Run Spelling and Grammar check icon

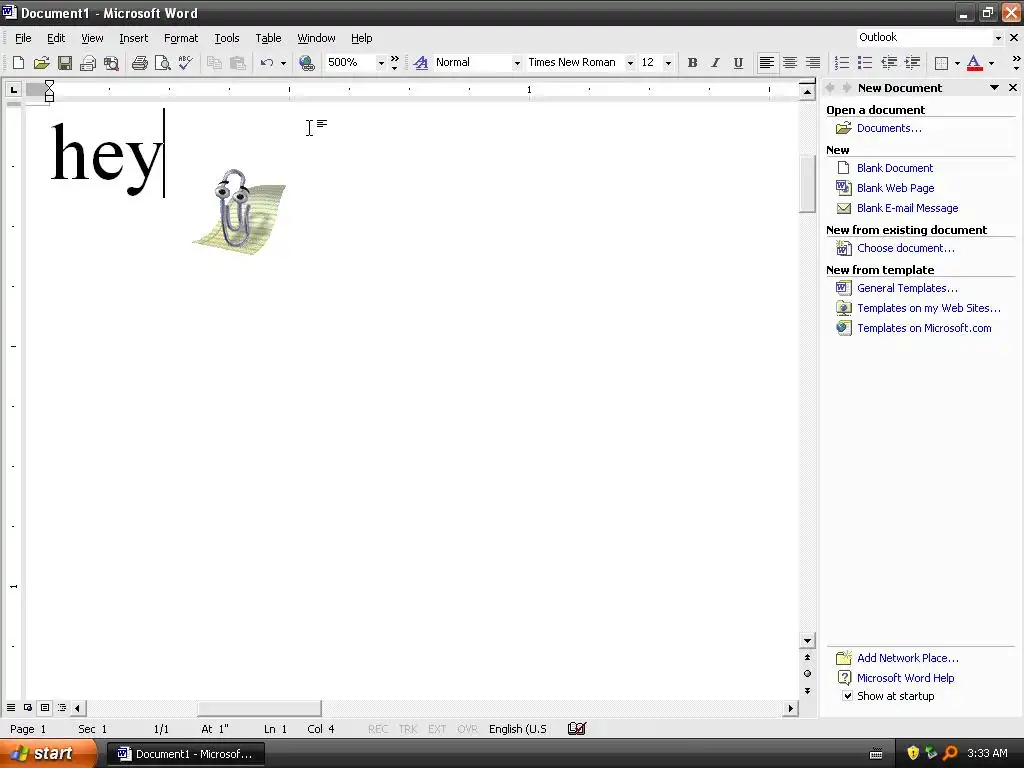tap(185, 63)
